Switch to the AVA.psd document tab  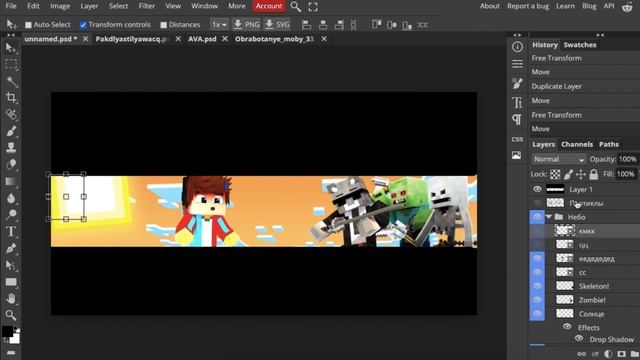click(202, 39)
